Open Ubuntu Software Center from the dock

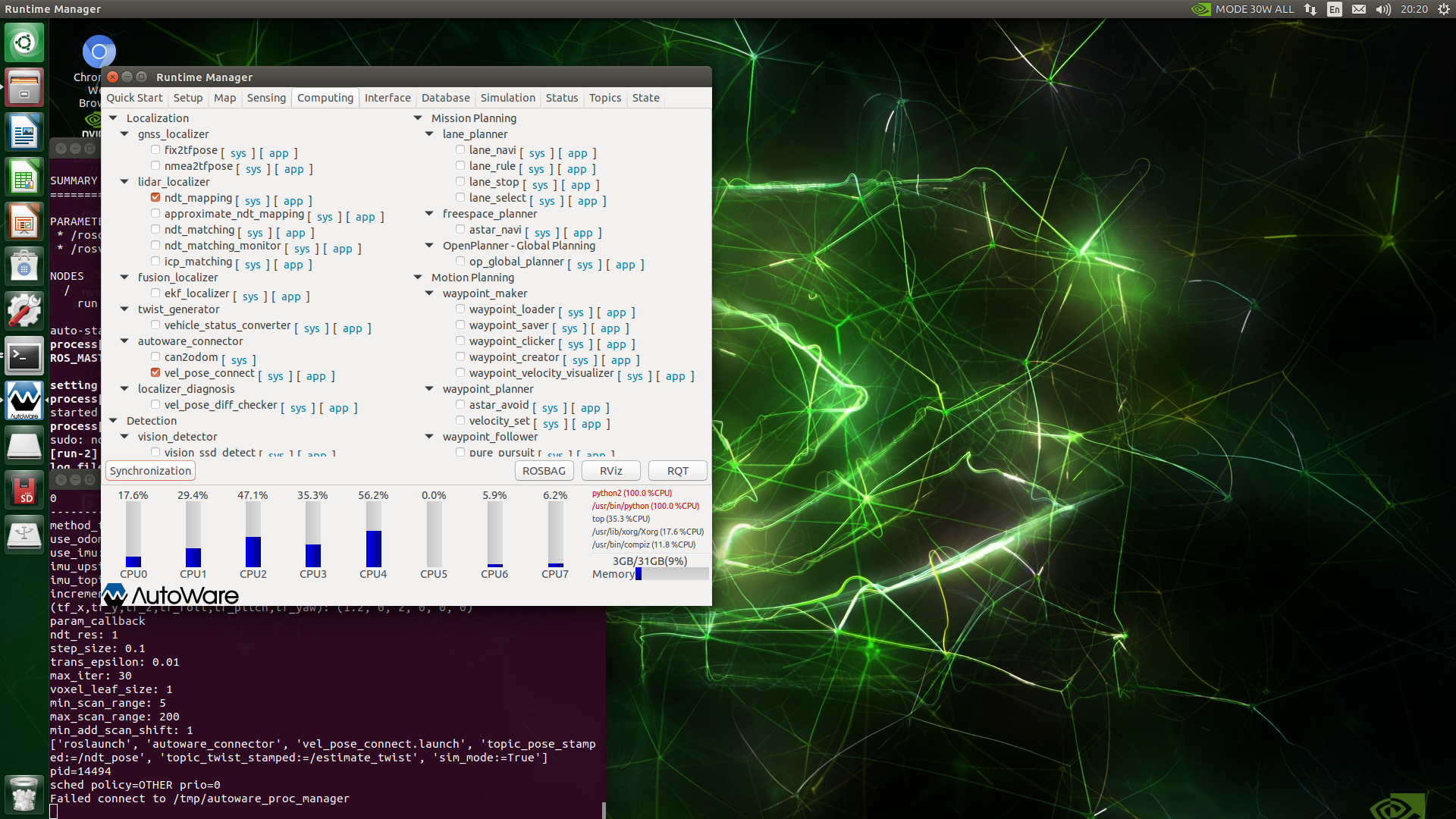24,267
